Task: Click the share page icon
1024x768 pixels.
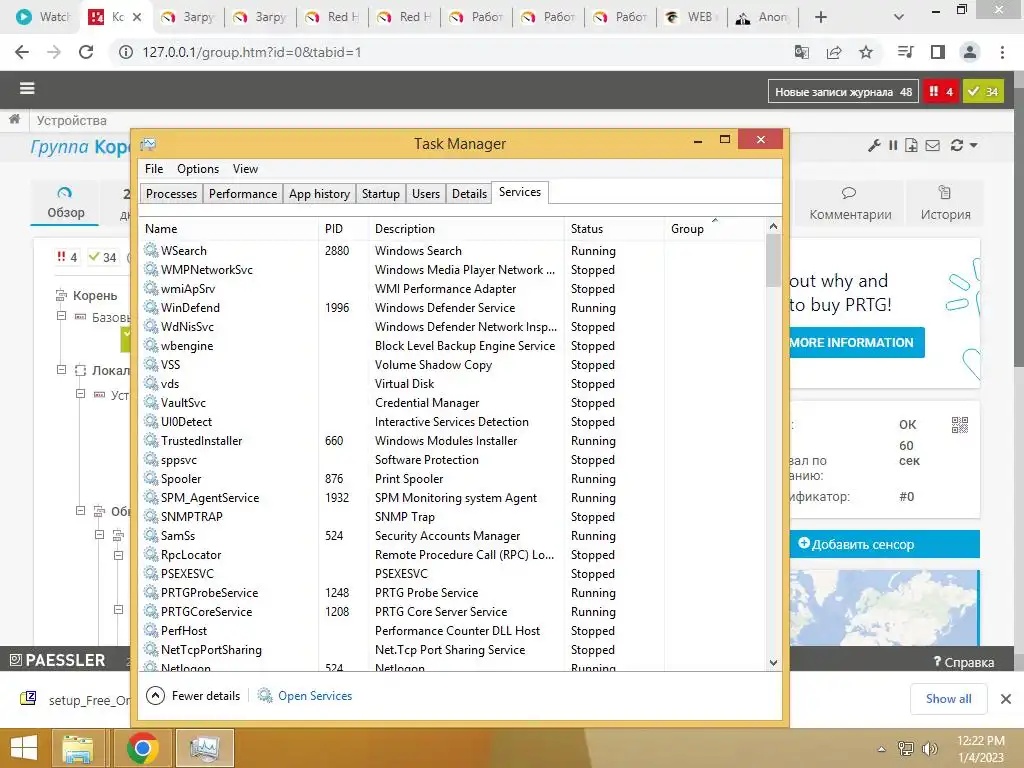Action: pos(834,52)
